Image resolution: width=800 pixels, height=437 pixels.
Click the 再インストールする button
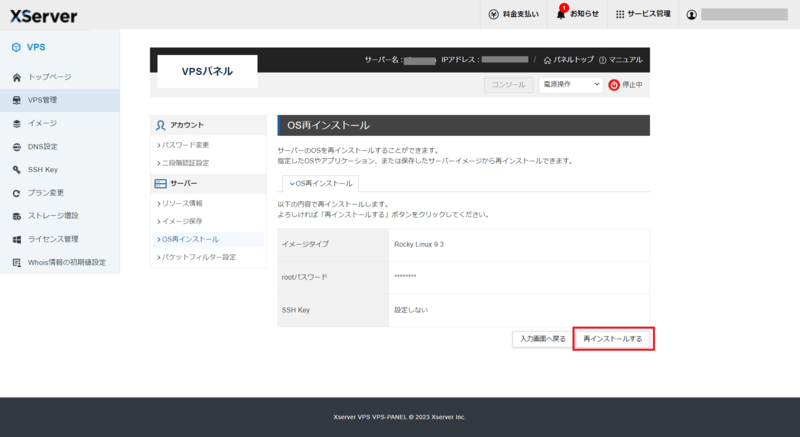[613, 339]
